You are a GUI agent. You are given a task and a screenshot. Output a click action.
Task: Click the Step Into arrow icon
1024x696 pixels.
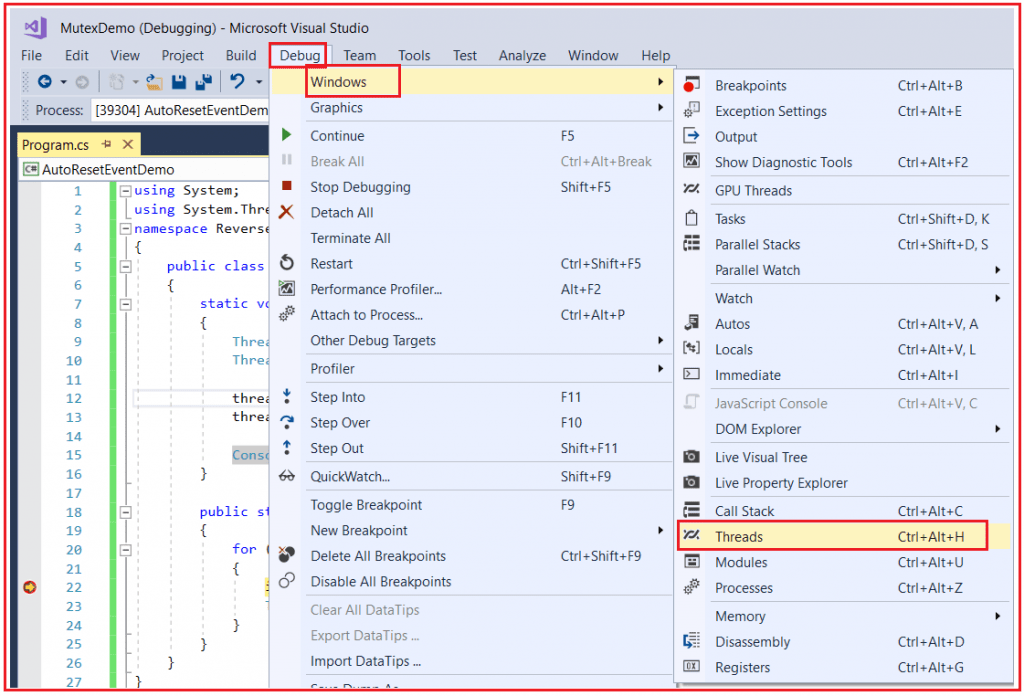coord(287,397)
